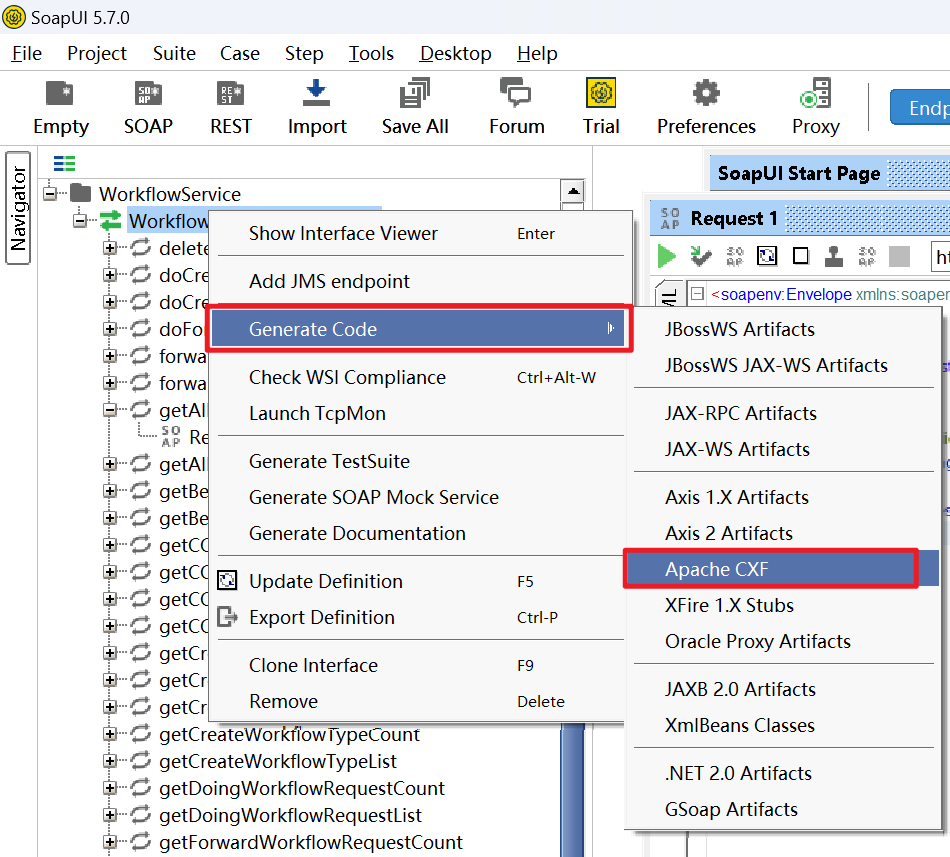The width and height of the screenshot is (950, 857).
Task: Open the Forum toolbar icon
Action: pos(516,93)
